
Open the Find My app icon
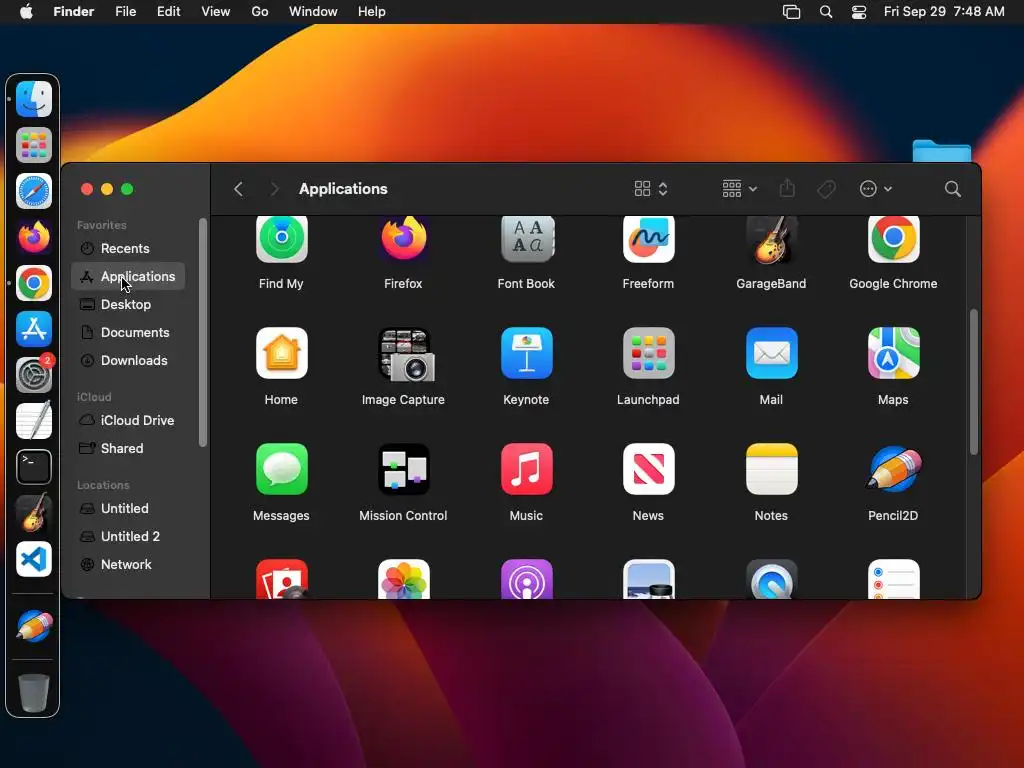coord(281,239)
